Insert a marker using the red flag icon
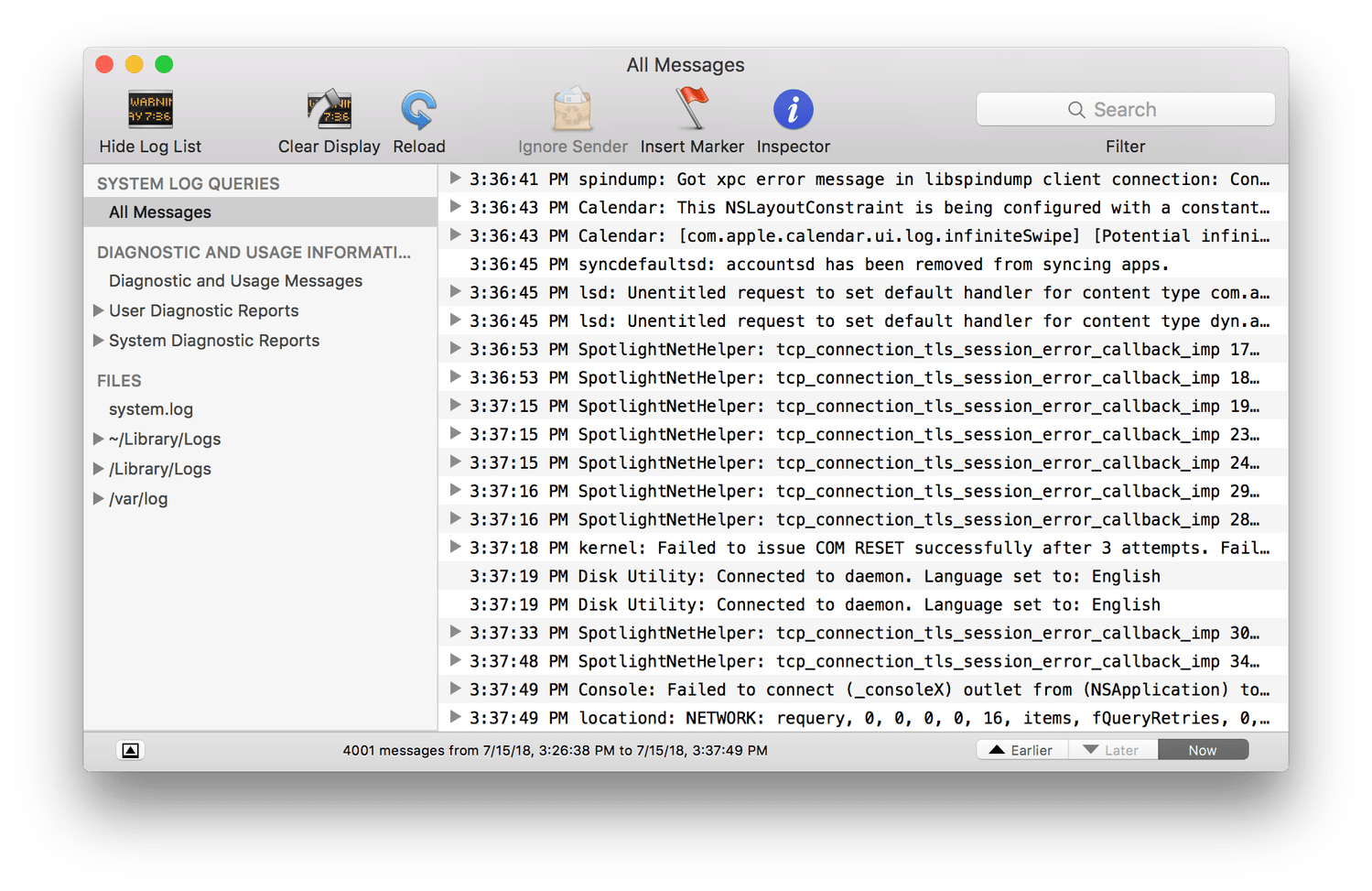 click(x=692, y=109)
